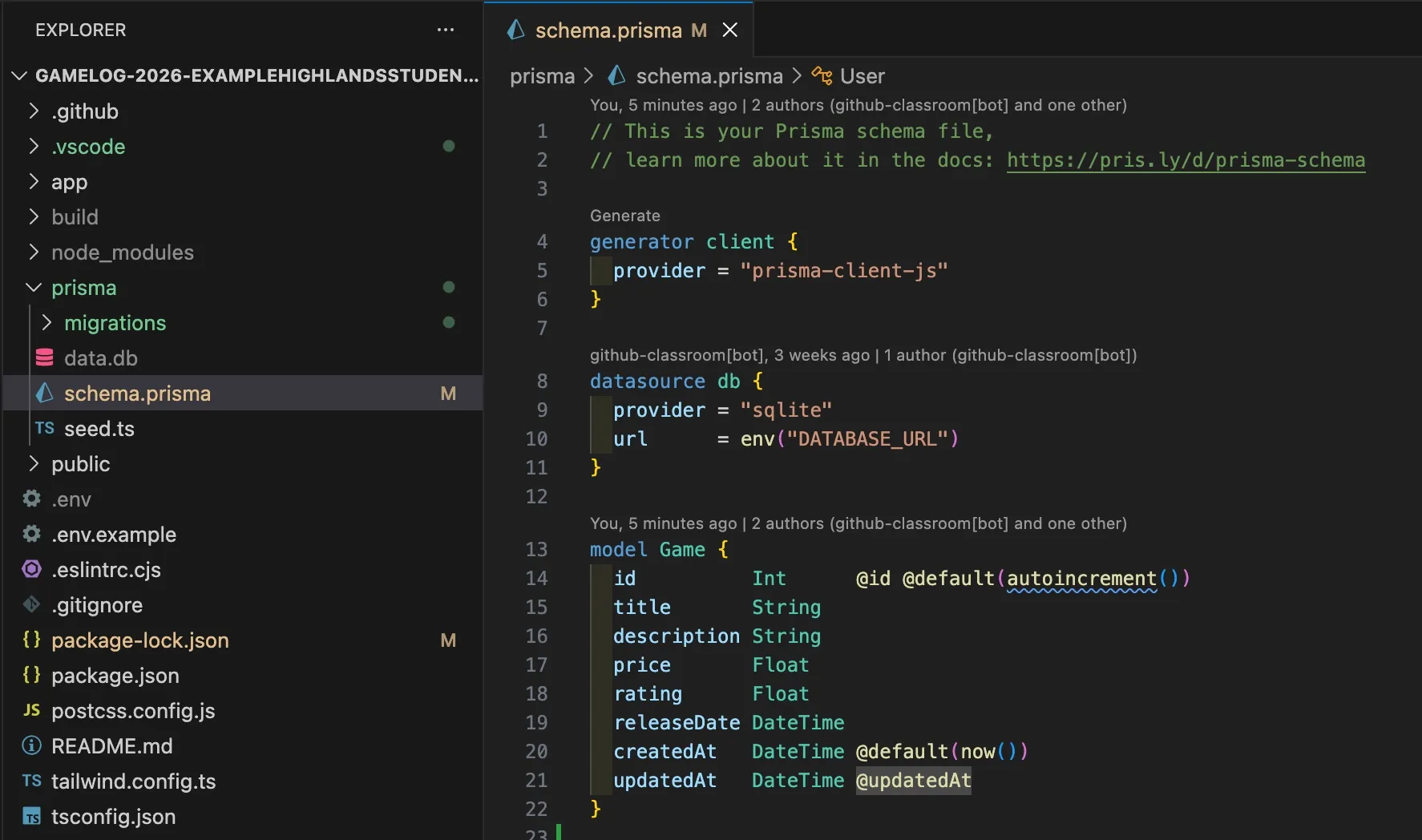1422x840 pixels.
Task: Click the data.db database icon
Action: (x=45, y=358)
